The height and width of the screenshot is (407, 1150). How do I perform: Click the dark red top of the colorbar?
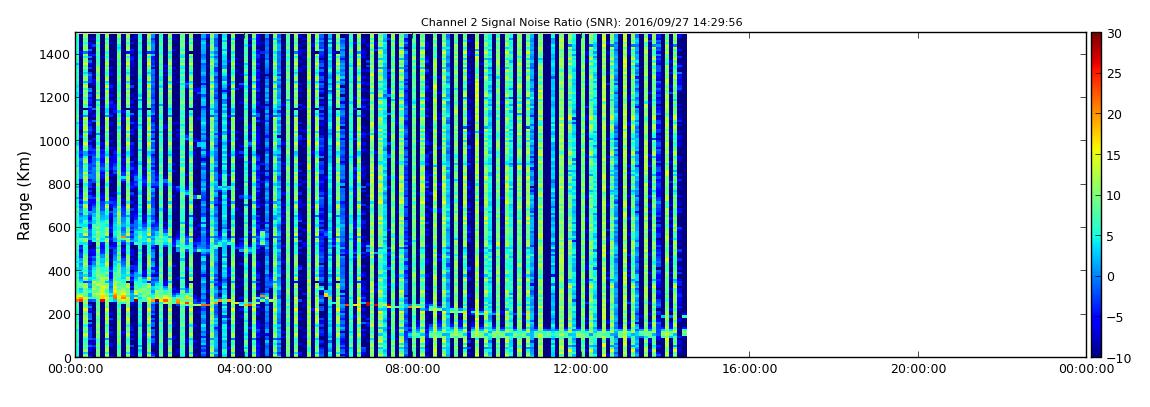coord(1096,38)
